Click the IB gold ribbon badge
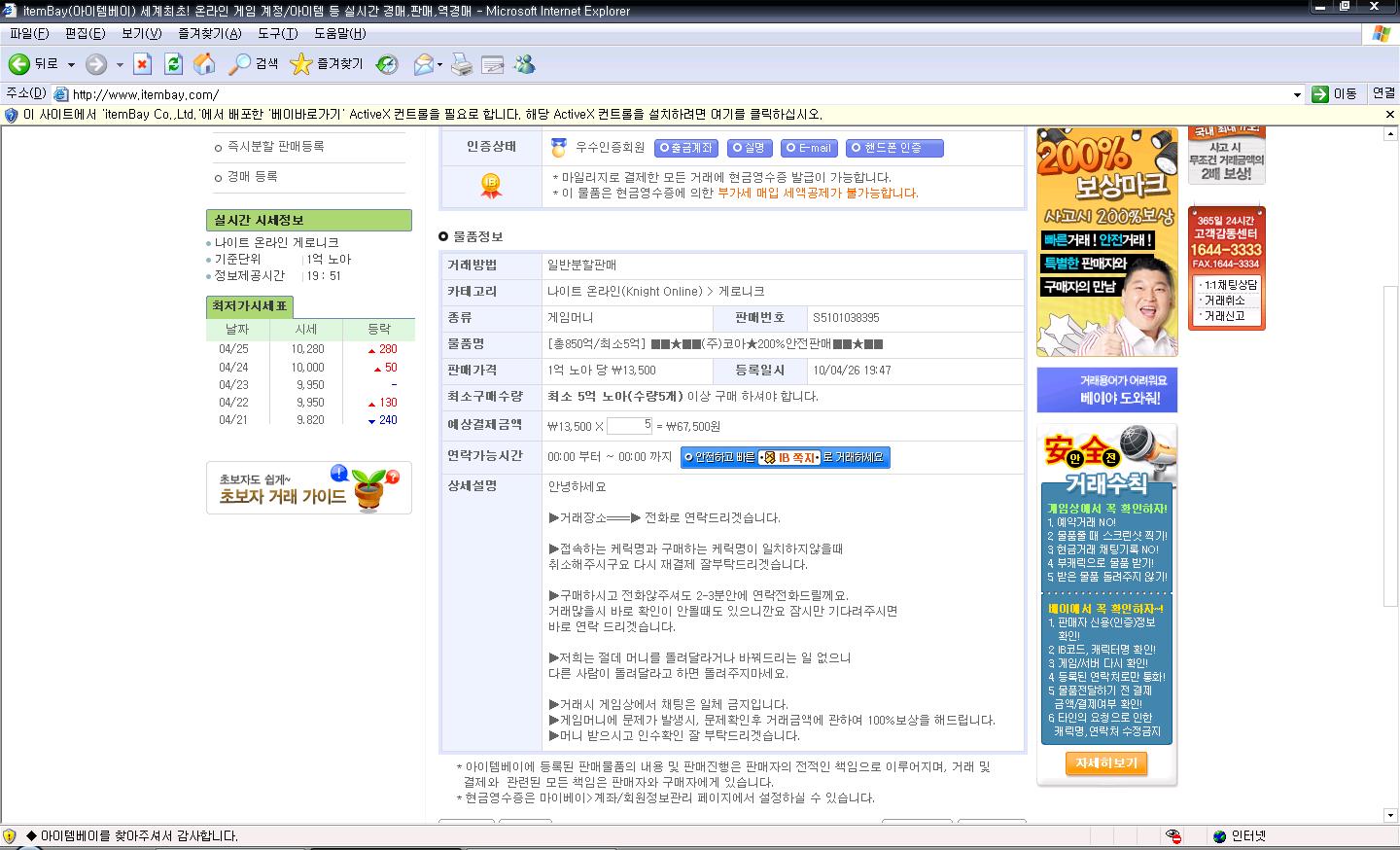This screenshot has width=1400, height=850. pos(491,186)
